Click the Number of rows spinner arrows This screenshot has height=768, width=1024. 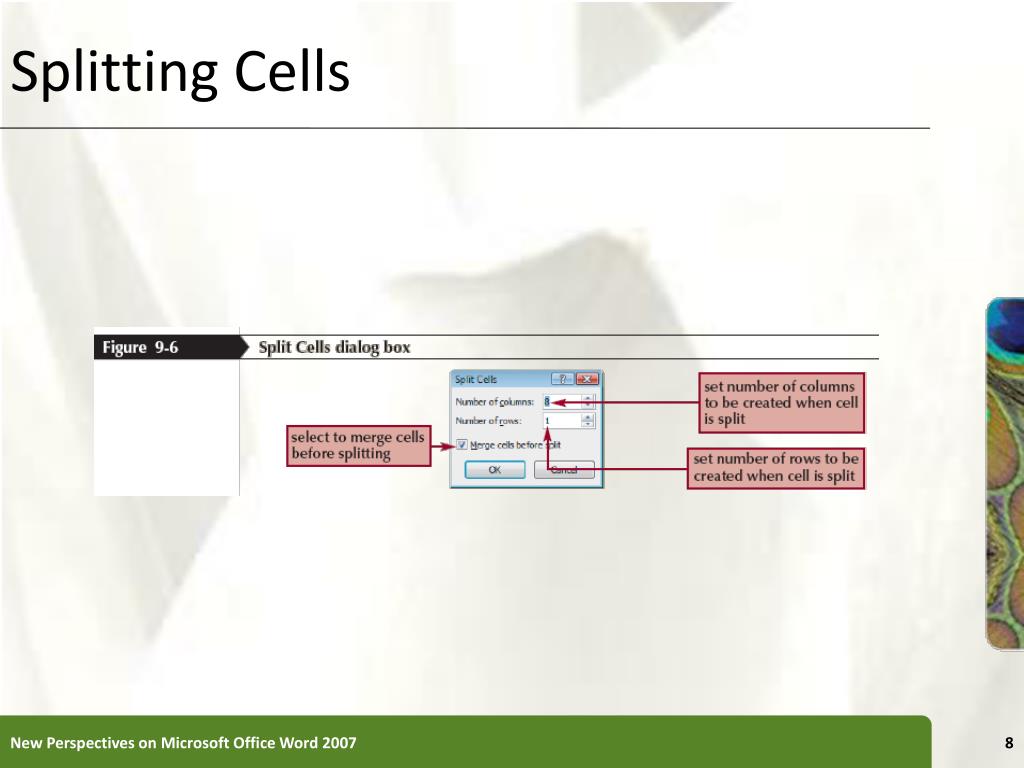click(x=588, y=421)
